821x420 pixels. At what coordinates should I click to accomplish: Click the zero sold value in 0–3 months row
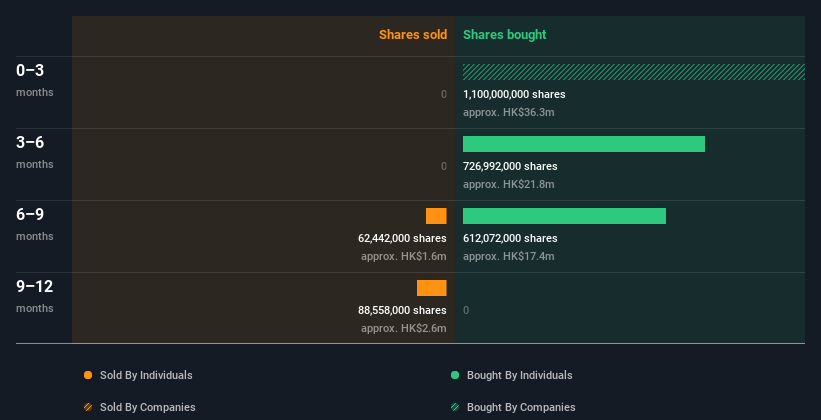tap(444, 94)
